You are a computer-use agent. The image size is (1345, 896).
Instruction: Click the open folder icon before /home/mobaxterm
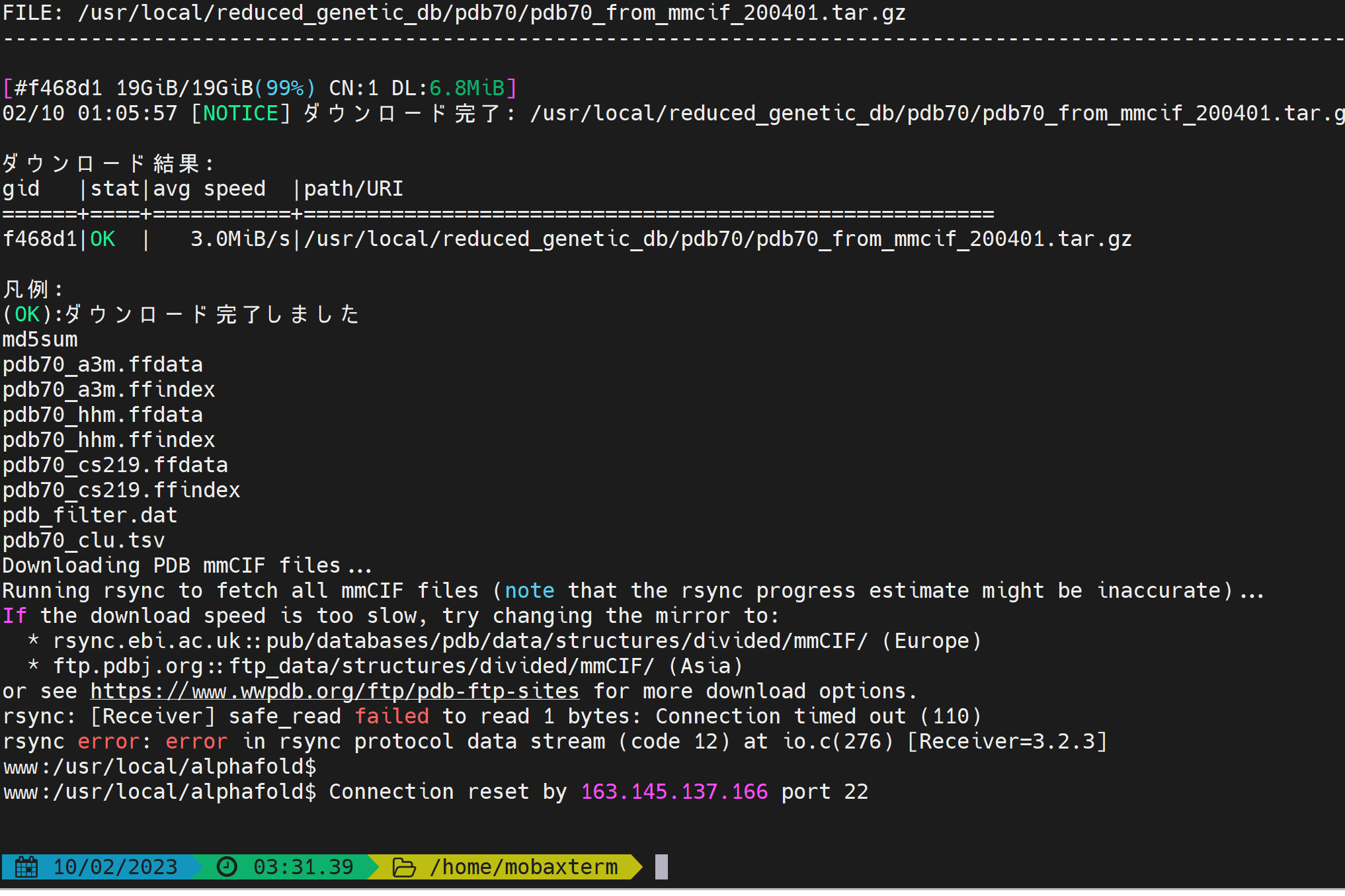click(x=404, y=867)
